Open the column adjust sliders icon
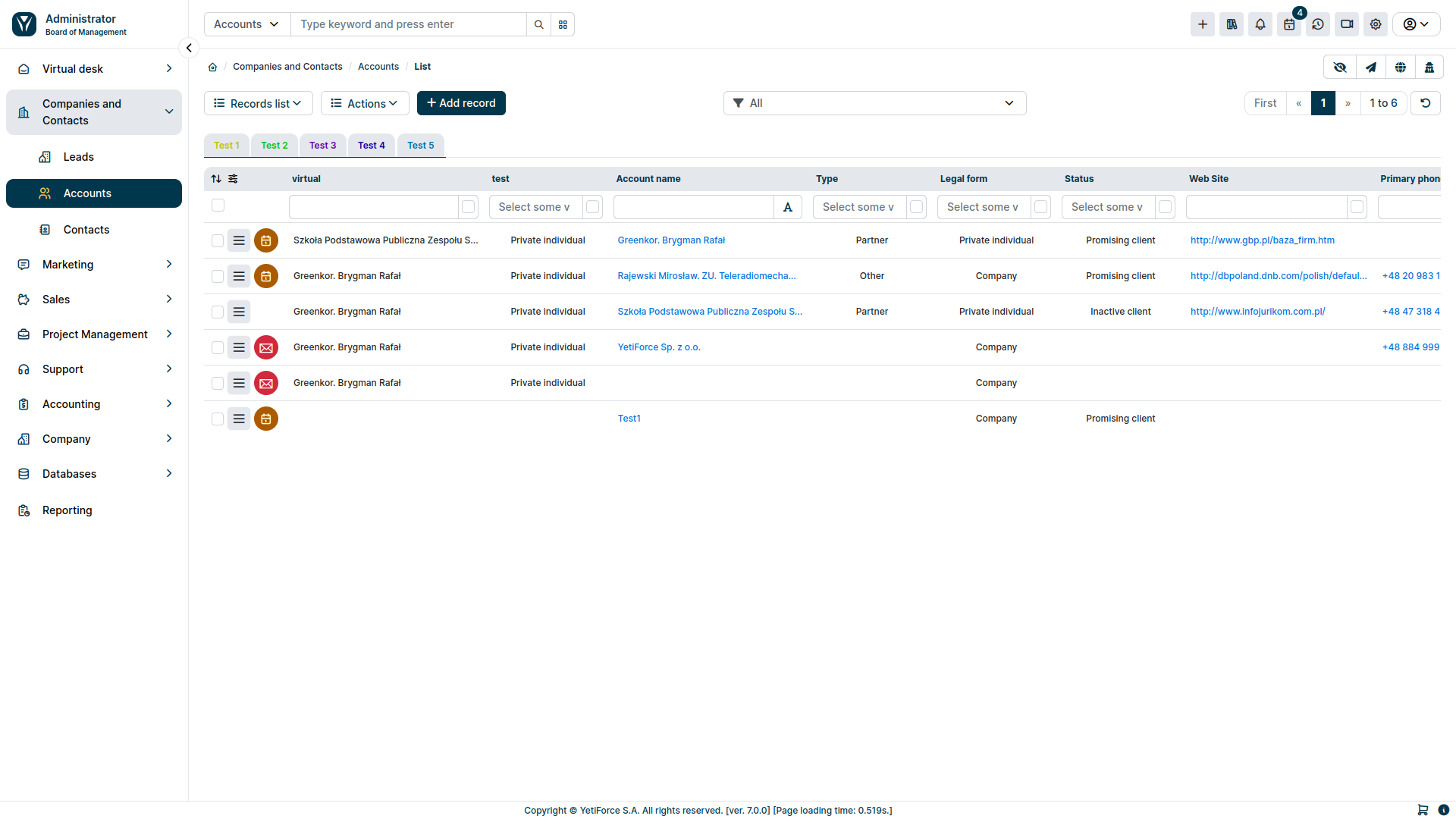 coord(233,179)
